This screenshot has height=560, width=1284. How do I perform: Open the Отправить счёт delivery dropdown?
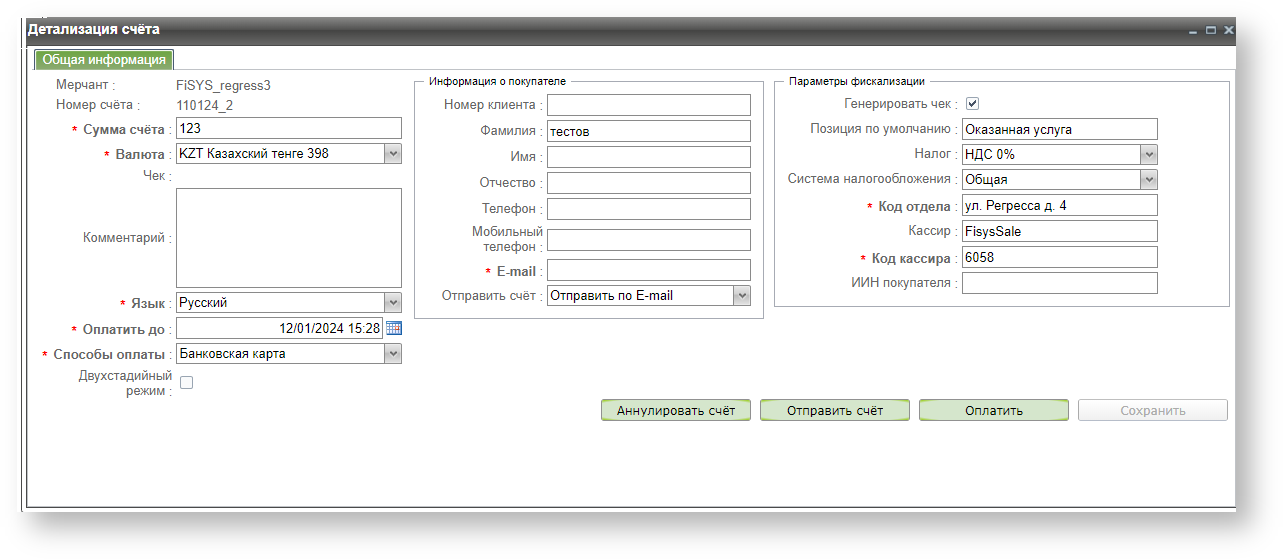tap(741, 295)
